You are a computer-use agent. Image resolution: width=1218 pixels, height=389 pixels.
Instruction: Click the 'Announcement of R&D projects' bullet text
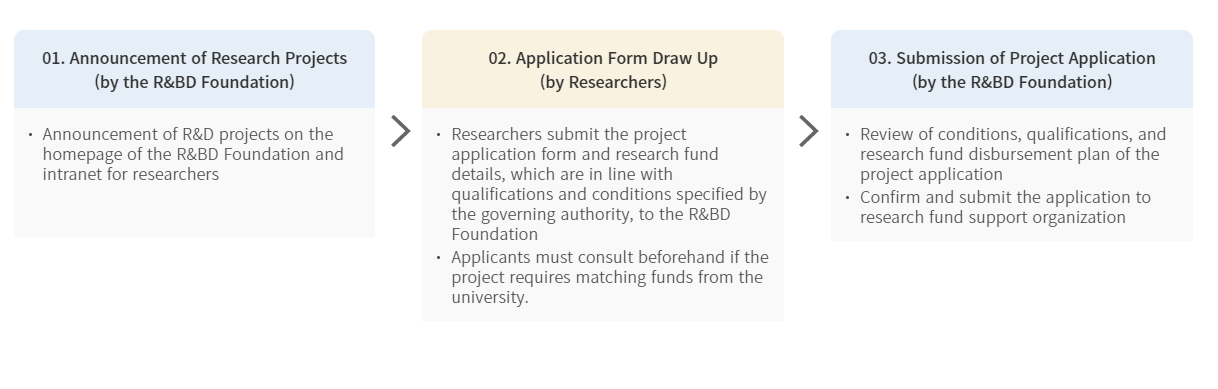click(193, 154)
